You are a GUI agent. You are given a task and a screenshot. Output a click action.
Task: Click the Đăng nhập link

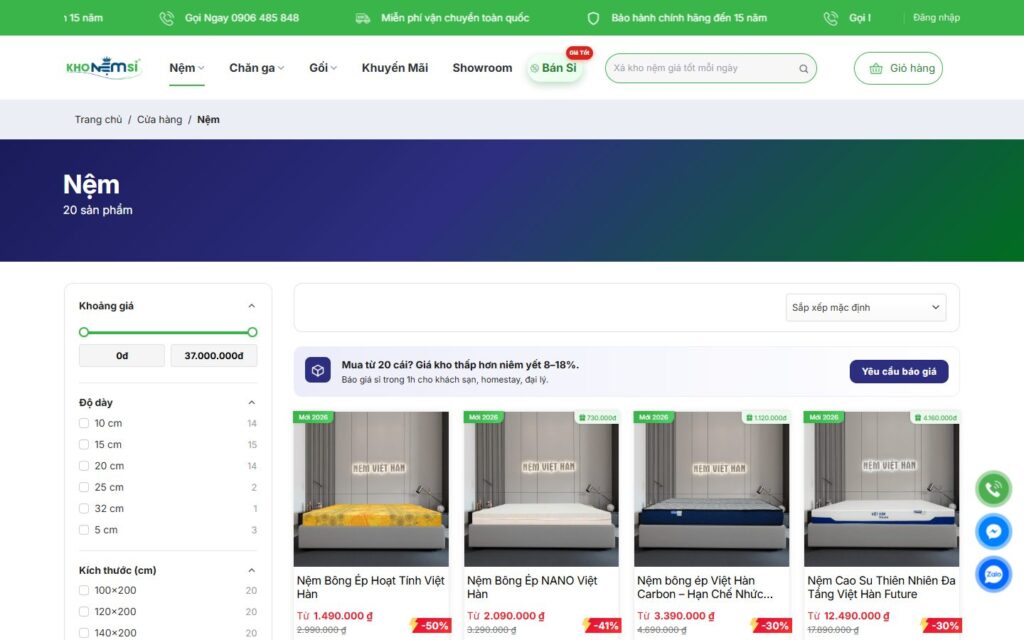[x=936, y=18]
